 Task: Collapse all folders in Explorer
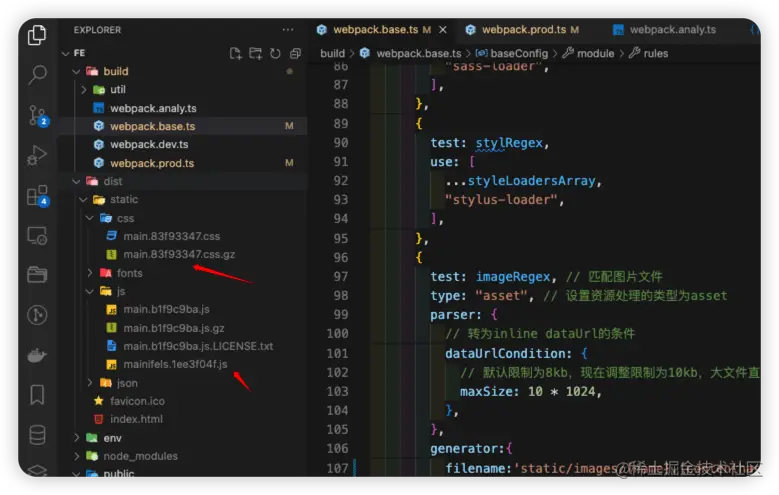[296, 53]
